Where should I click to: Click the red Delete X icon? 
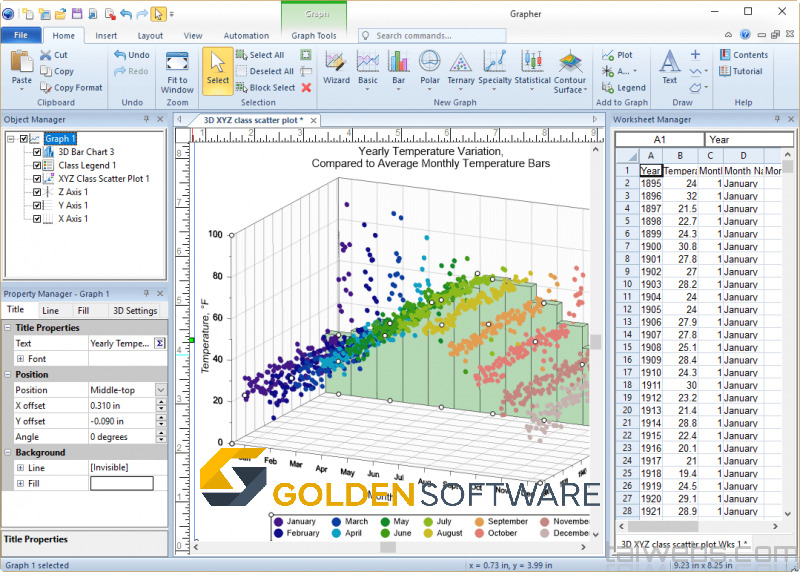[306, 88]
